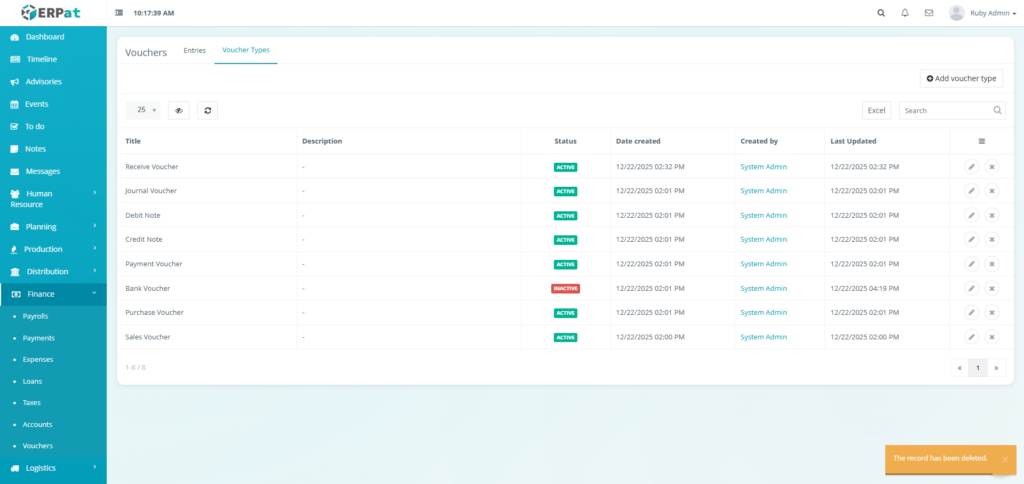Viewport: 1024px width, 484px height.
Task: Open the envelope messages icon in header
Action: tap(929, 13)
